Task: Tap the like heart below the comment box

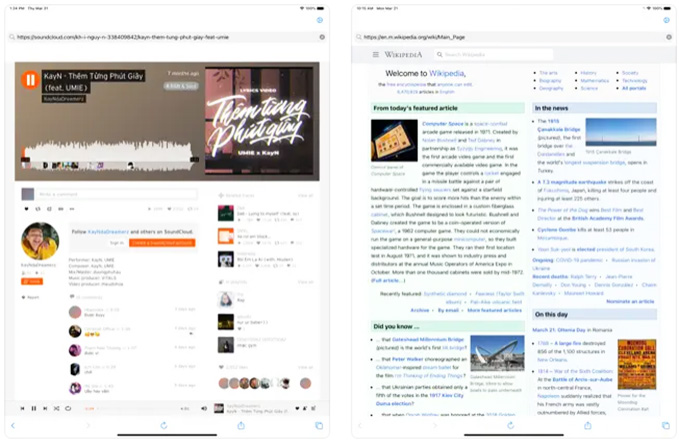Action: point(26,209)
